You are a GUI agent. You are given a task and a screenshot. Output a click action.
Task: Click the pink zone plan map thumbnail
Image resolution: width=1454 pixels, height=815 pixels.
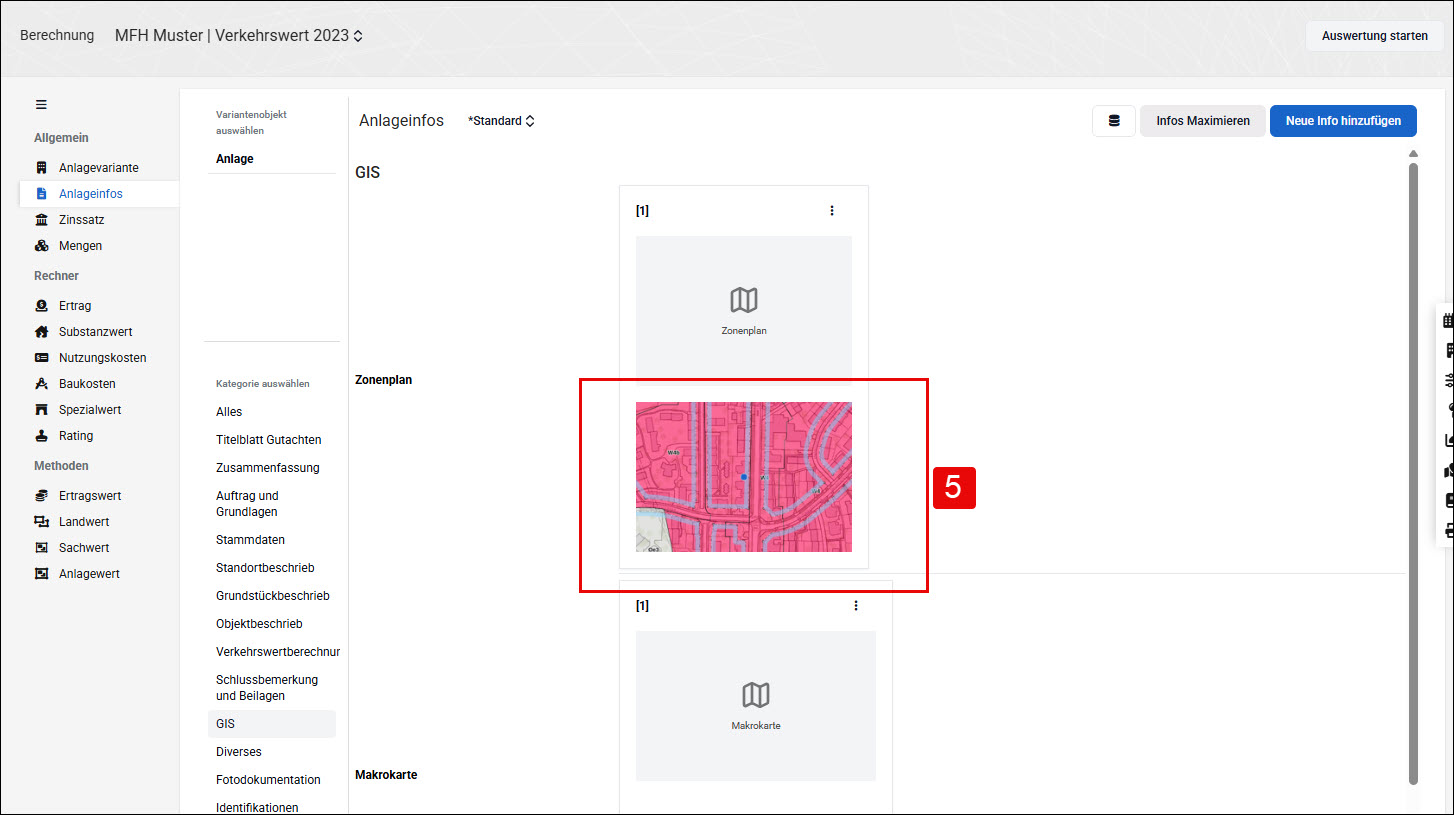pyautogui.click(x=744, y=477)
